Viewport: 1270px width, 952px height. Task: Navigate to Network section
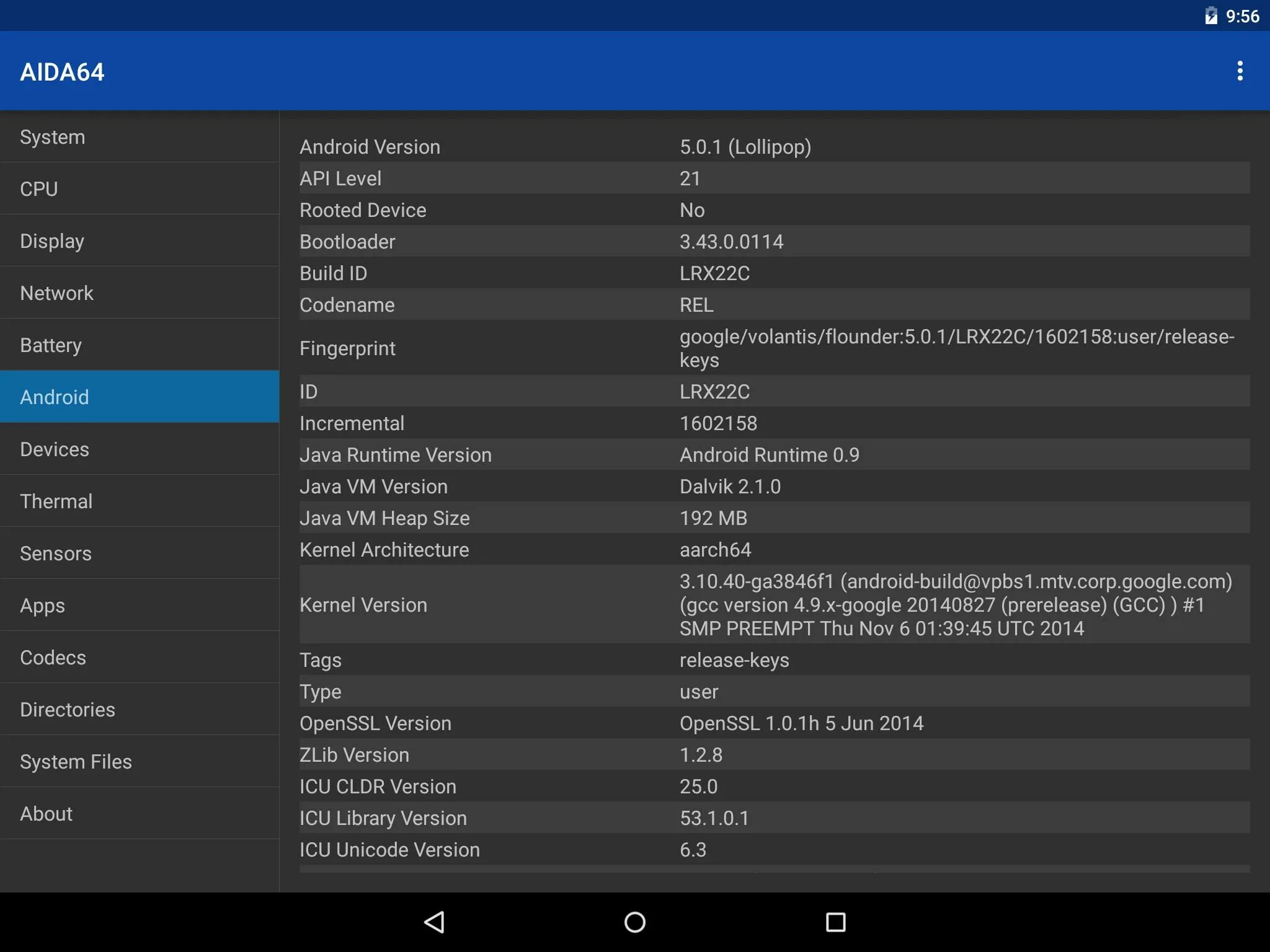(140, 293)
